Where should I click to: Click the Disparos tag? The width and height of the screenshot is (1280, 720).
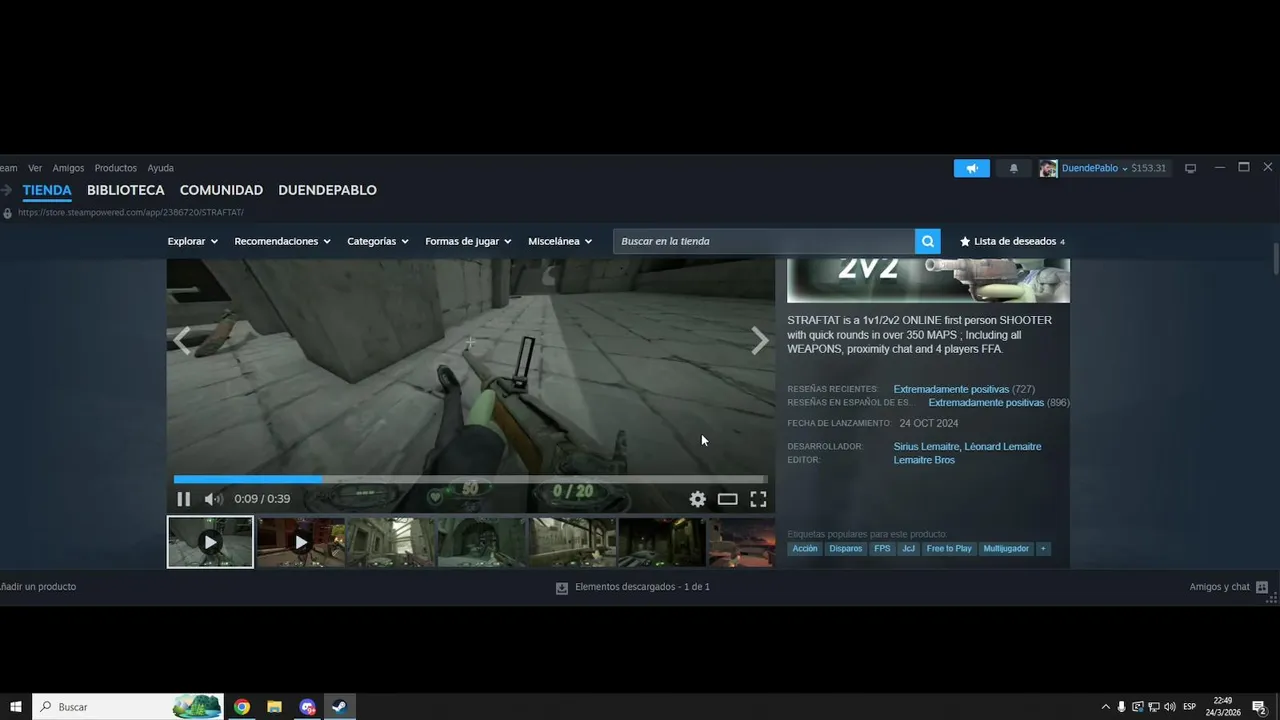(846, 549)
